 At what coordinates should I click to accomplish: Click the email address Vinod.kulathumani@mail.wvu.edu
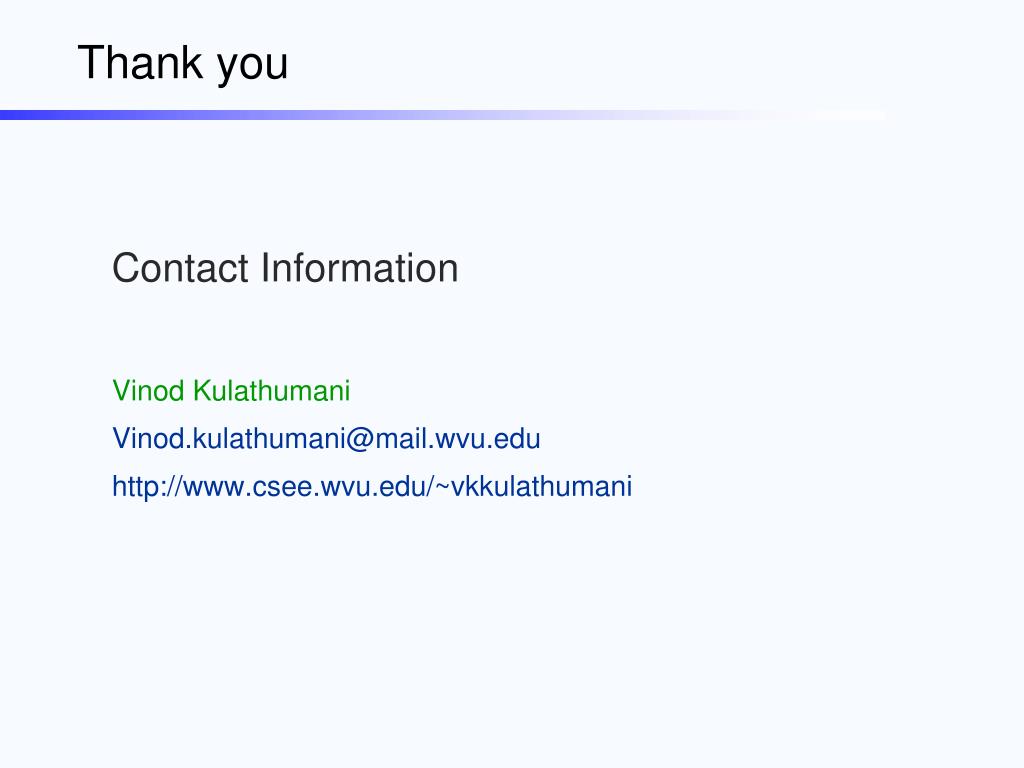pyautogui.click(x=326, y=439)
